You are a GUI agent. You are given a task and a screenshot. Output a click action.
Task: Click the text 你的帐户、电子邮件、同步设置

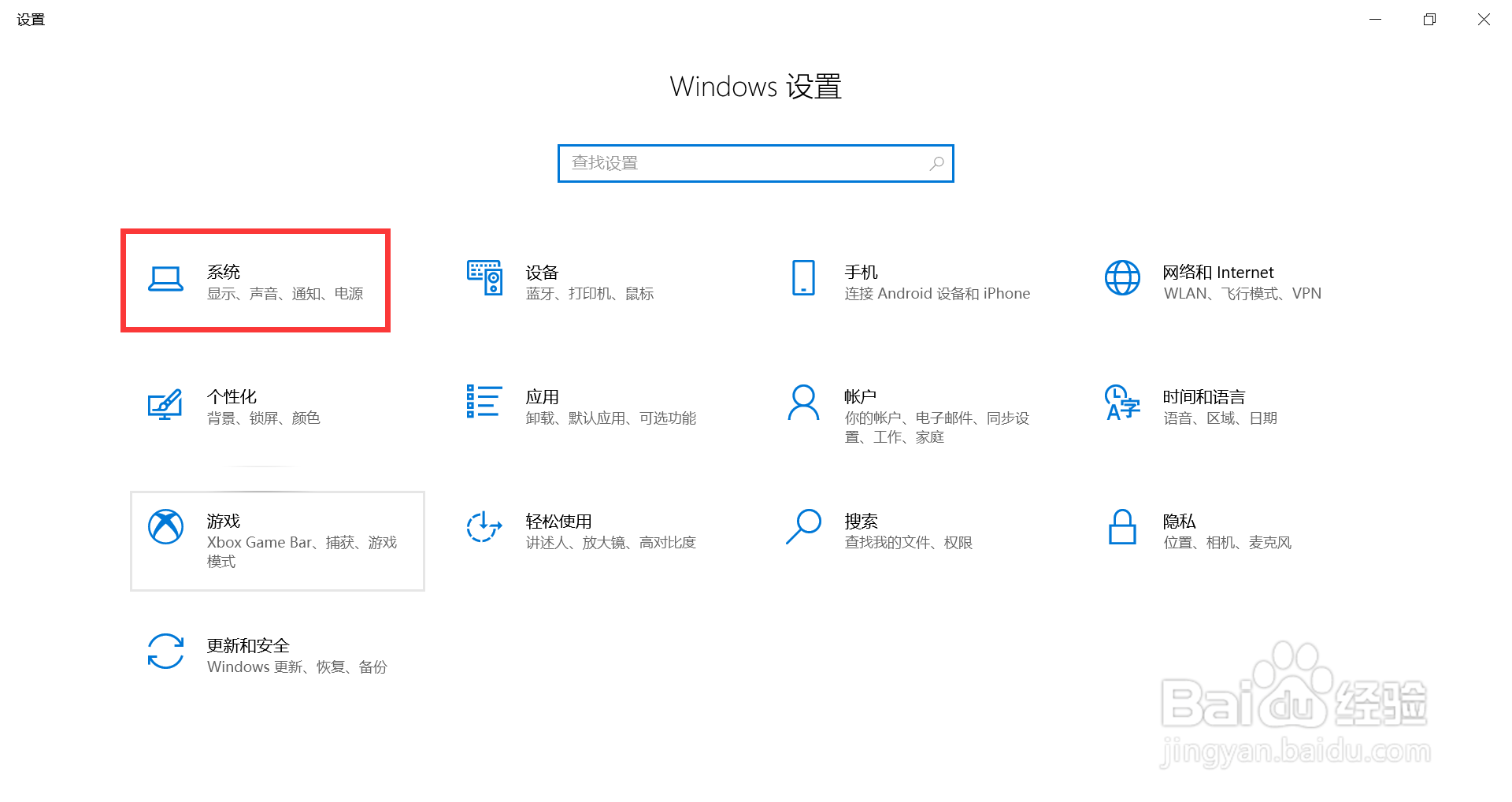[937, 427]
